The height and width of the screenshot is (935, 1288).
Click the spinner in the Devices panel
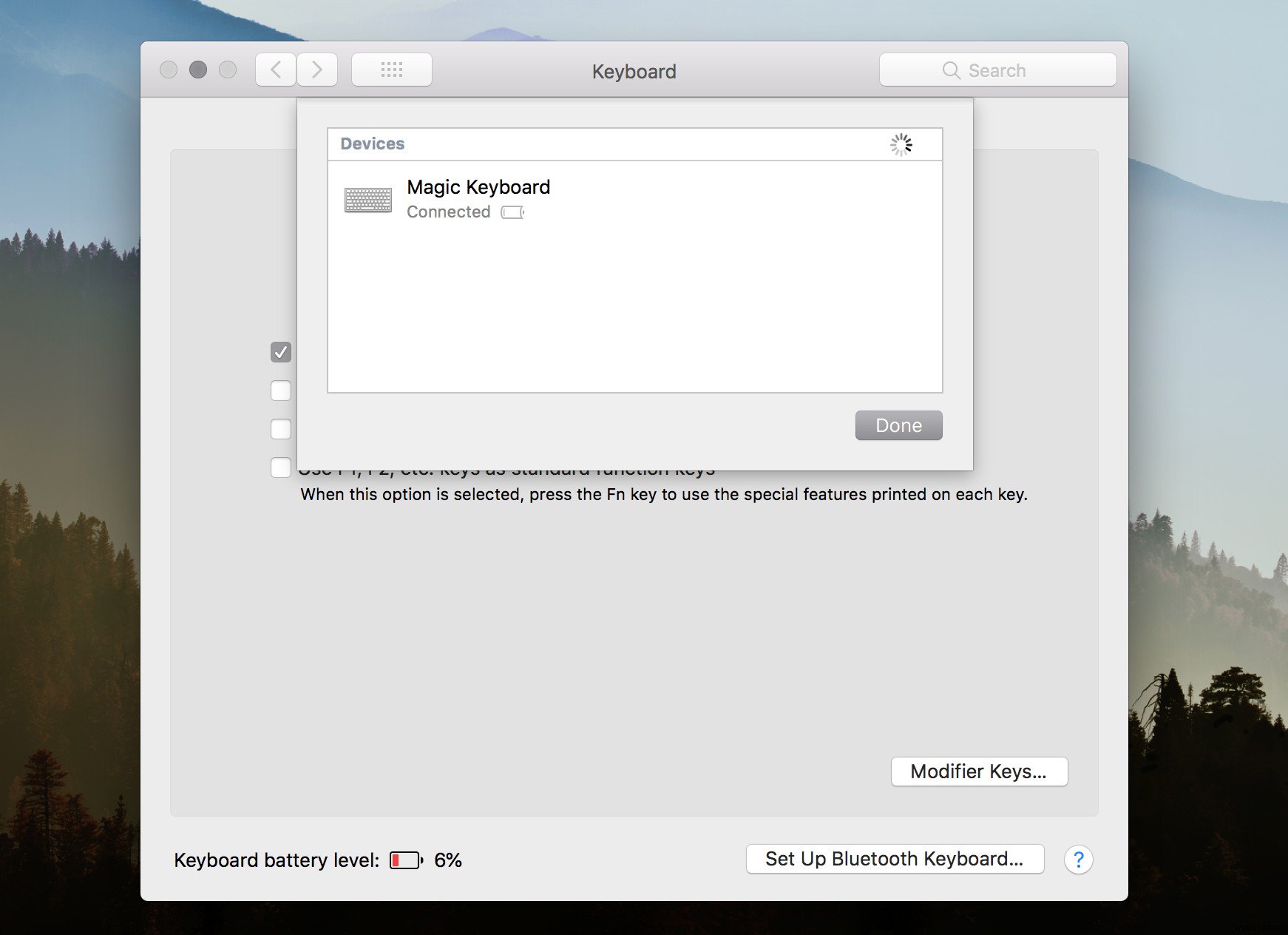[901, 145]
